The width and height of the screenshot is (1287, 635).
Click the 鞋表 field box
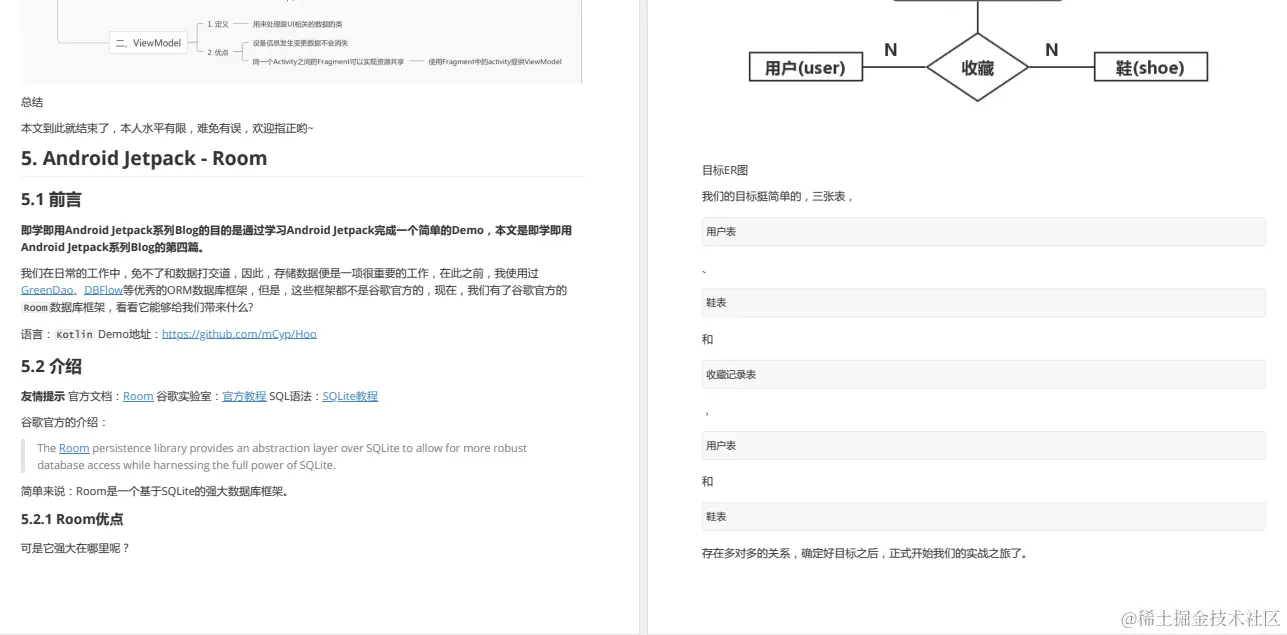pyautogui.click(x=983, y=302)
